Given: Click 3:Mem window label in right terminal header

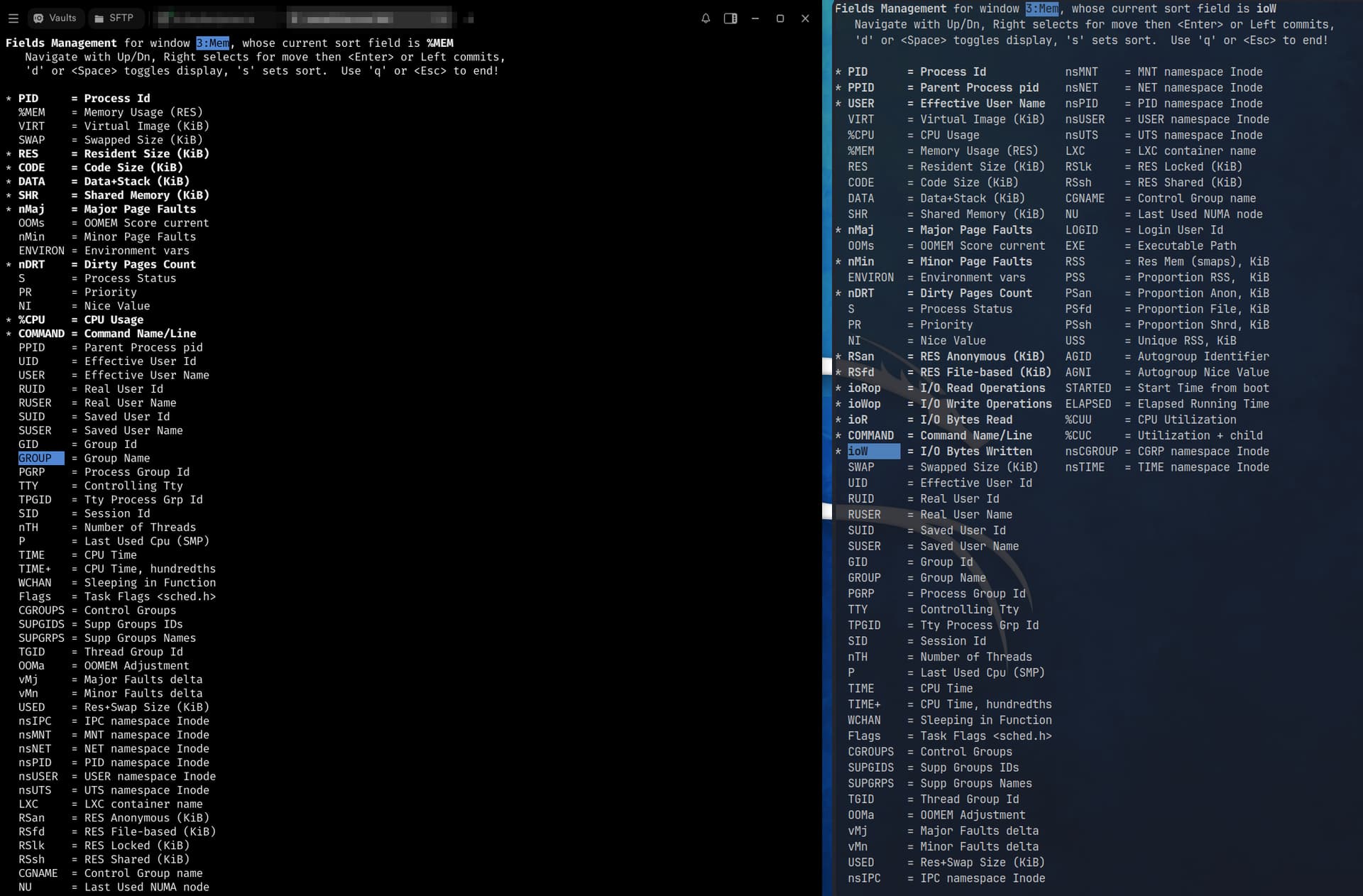Looking at the screenshot, I should 1042,9.
